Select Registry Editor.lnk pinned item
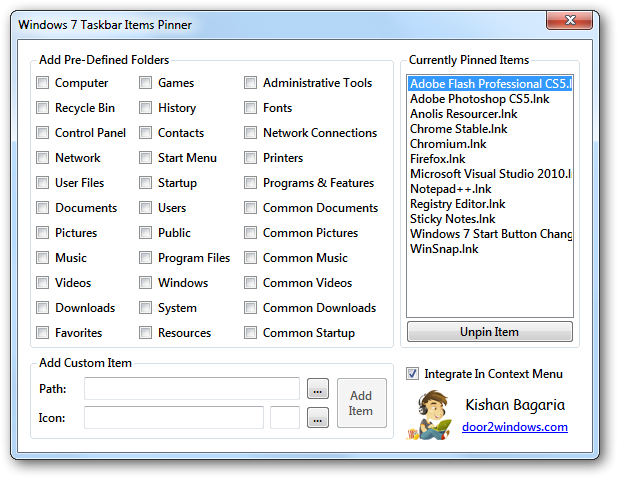Screen dimensions: 618x478 [490, 204]
